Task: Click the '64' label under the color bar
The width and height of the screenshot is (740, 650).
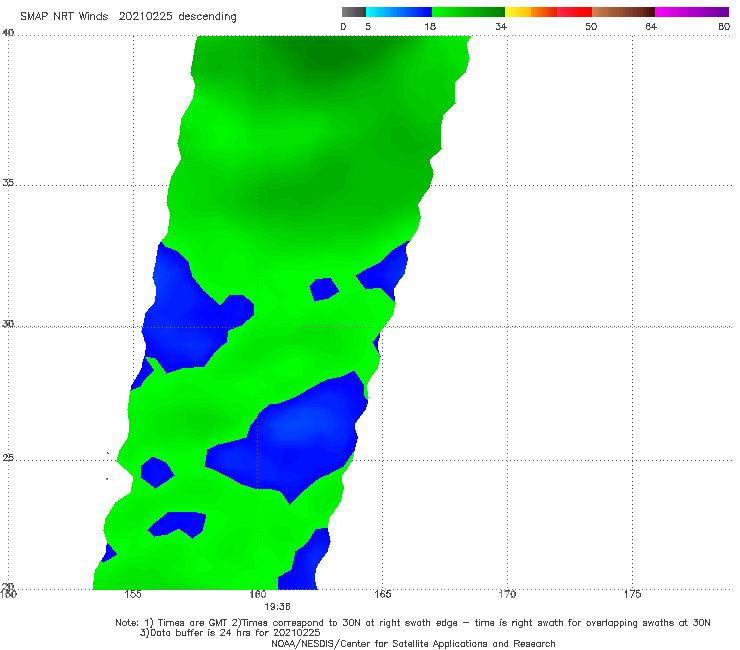Action: 651,26
